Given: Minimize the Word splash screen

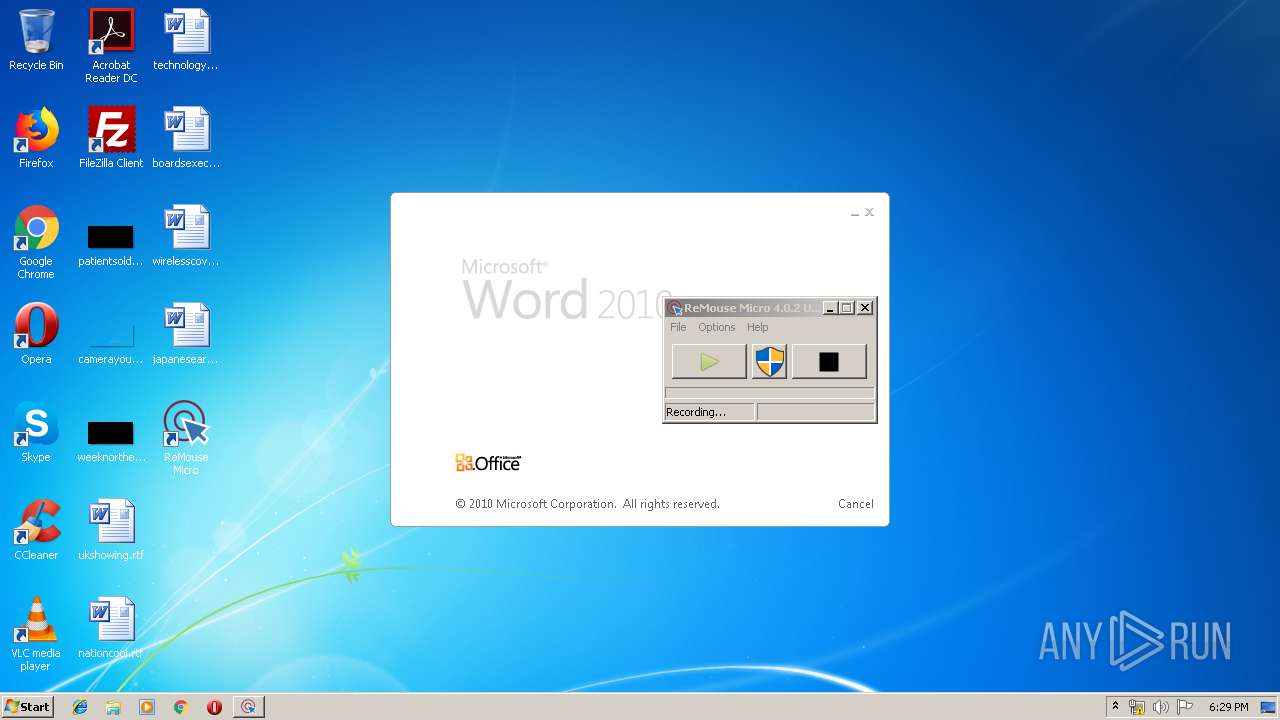Looking at the screenshot, I should click(855, 213).
